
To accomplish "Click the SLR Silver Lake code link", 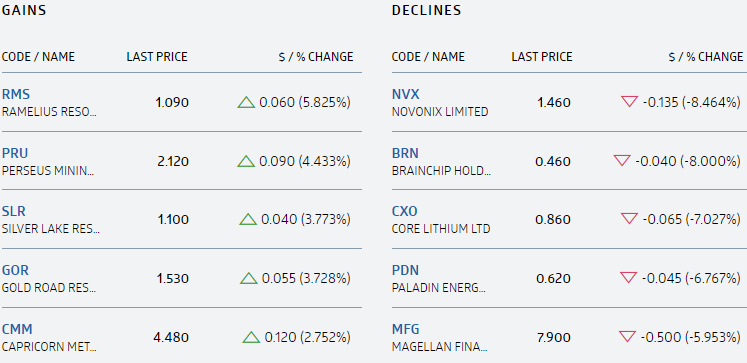I will [x=14, y=211].
